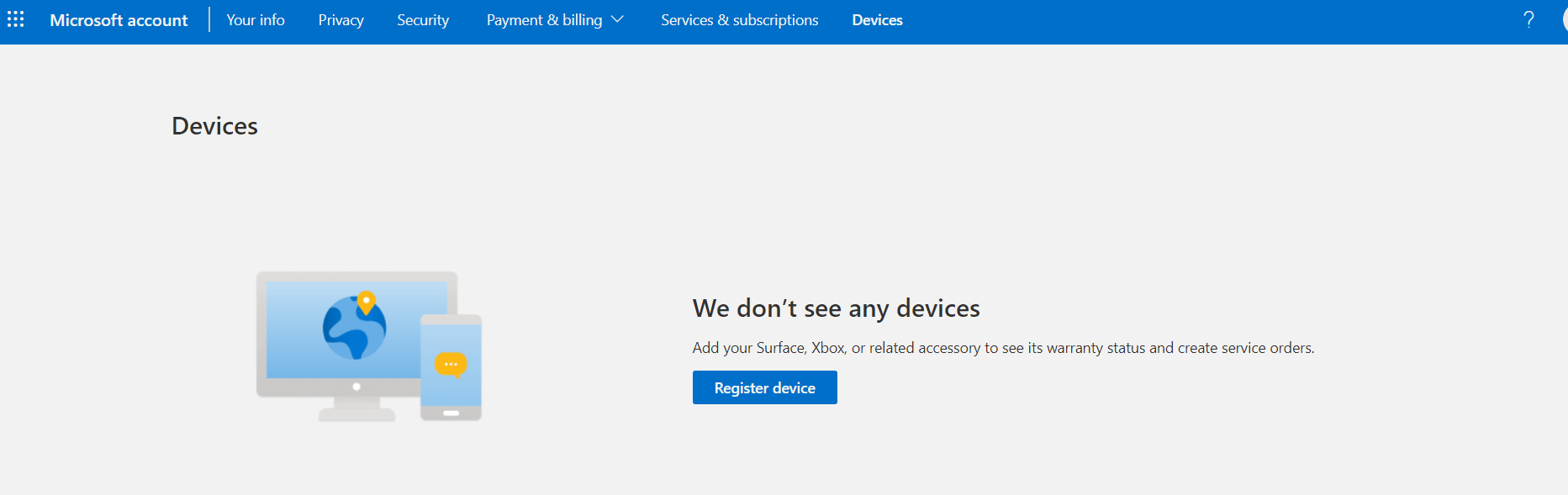Image resolution: width=1568 pixels, height=495 pixels.
Task: Open the Your info tab
Action: pos(256,20)
